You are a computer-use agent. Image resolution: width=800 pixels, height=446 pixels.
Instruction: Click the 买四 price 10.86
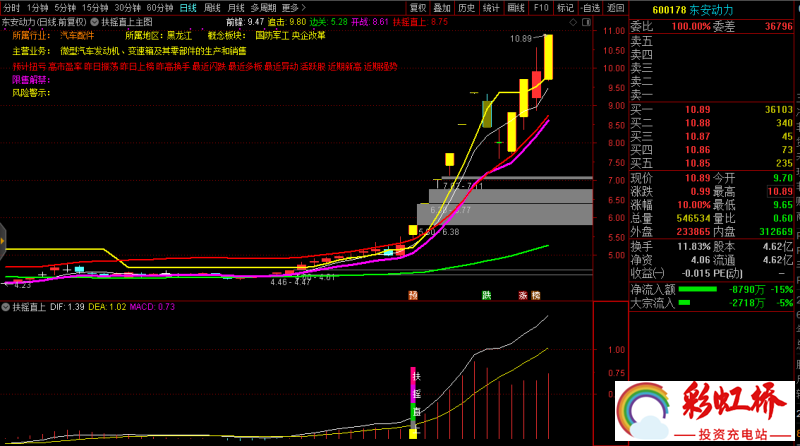tap(697, 150)
